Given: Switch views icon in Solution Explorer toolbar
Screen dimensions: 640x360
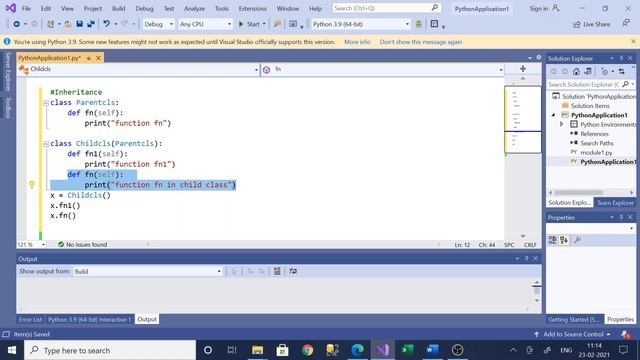Looking at the screenshot, I should [588, 71].
